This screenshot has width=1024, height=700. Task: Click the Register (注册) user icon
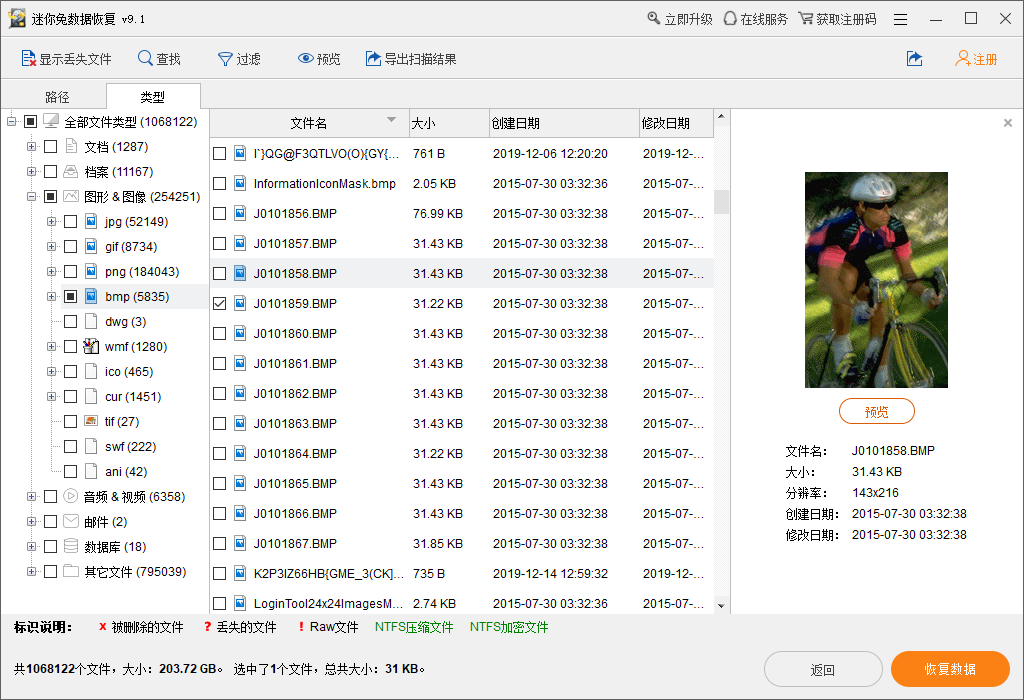click(962, 59)
